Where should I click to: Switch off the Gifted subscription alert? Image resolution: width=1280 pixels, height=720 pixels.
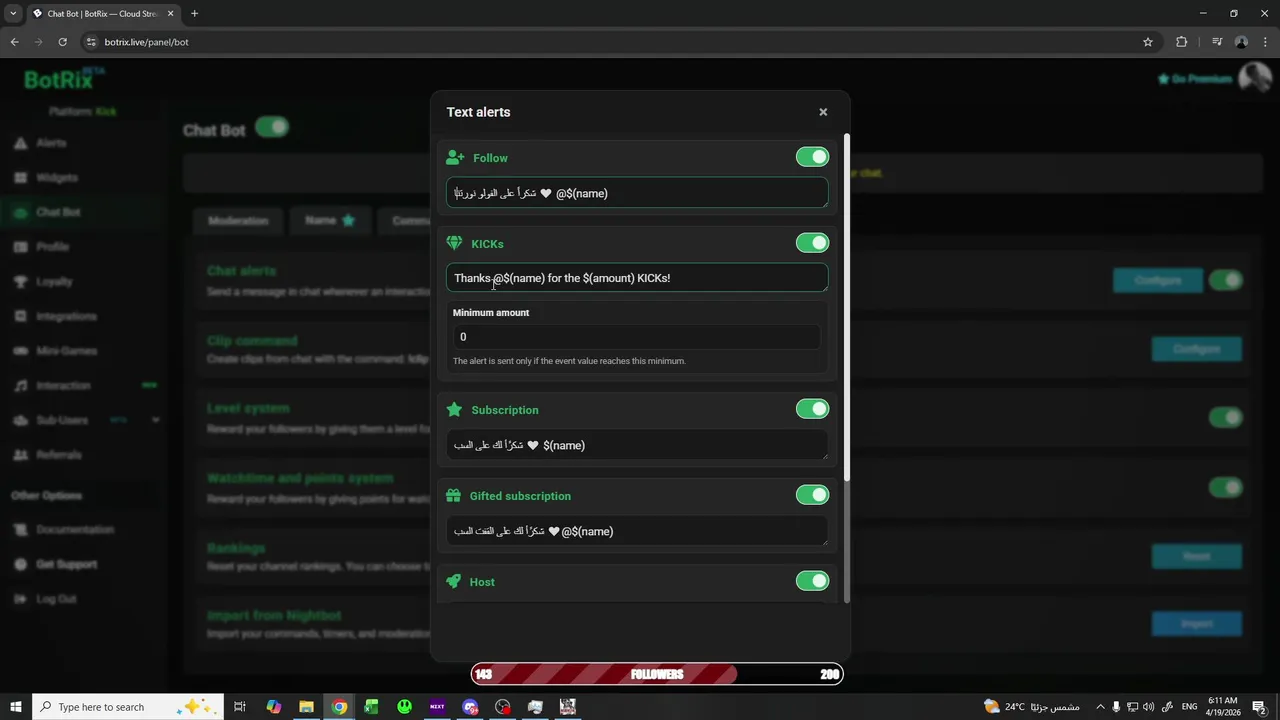pyautogui.click(x=812, y=495)
